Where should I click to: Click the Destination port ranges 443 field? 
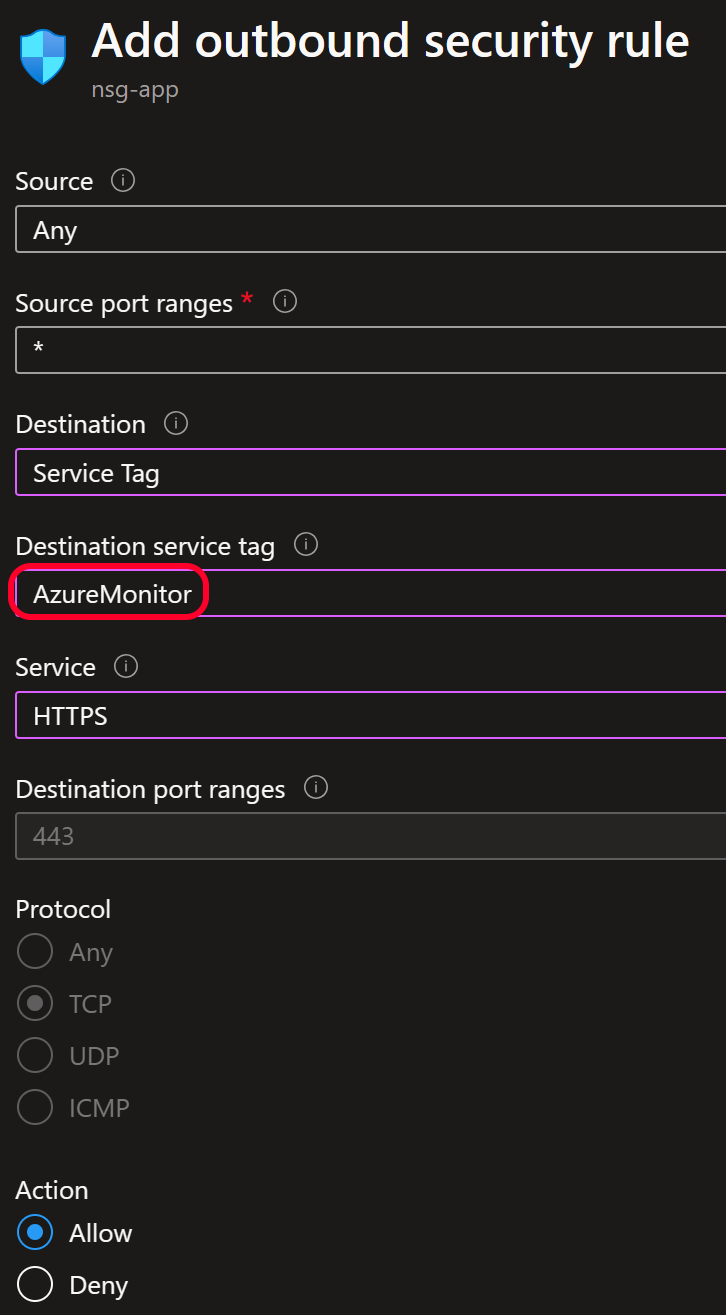point(371,836)
